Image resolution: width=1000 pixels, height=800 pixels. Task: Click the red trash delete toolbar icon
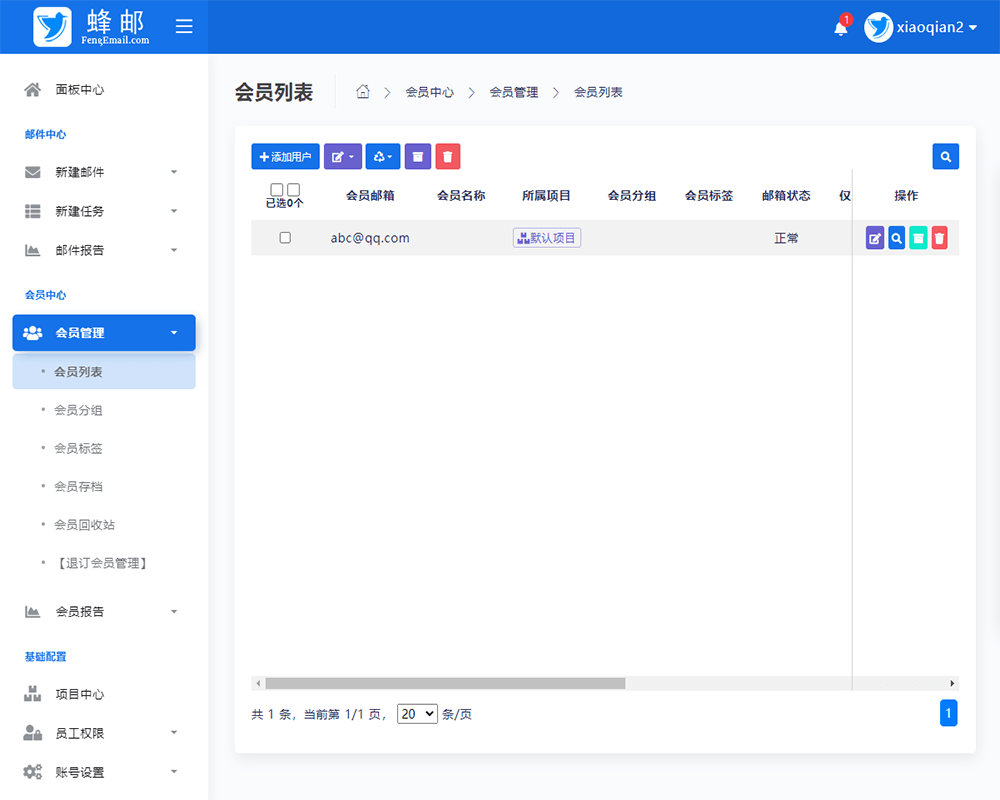pos(447,156)
